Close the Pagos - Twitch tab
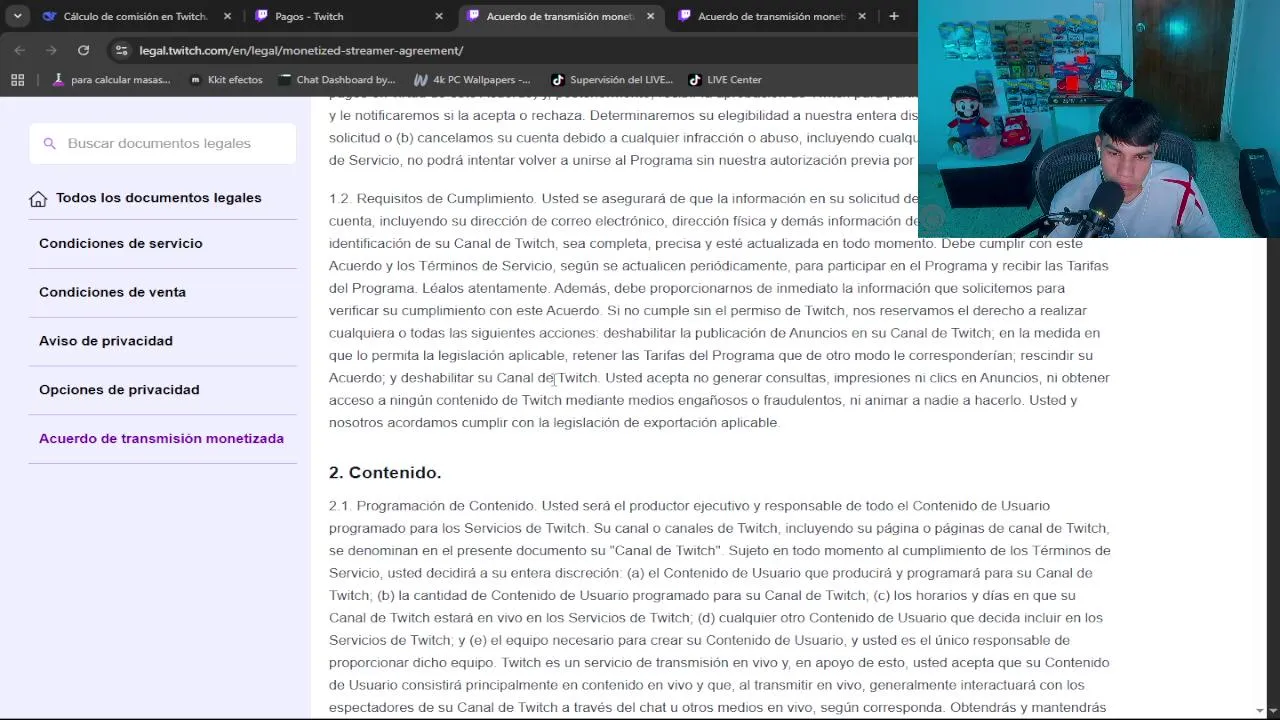This screenshot has height=720, width=1280. pos(439,16)
